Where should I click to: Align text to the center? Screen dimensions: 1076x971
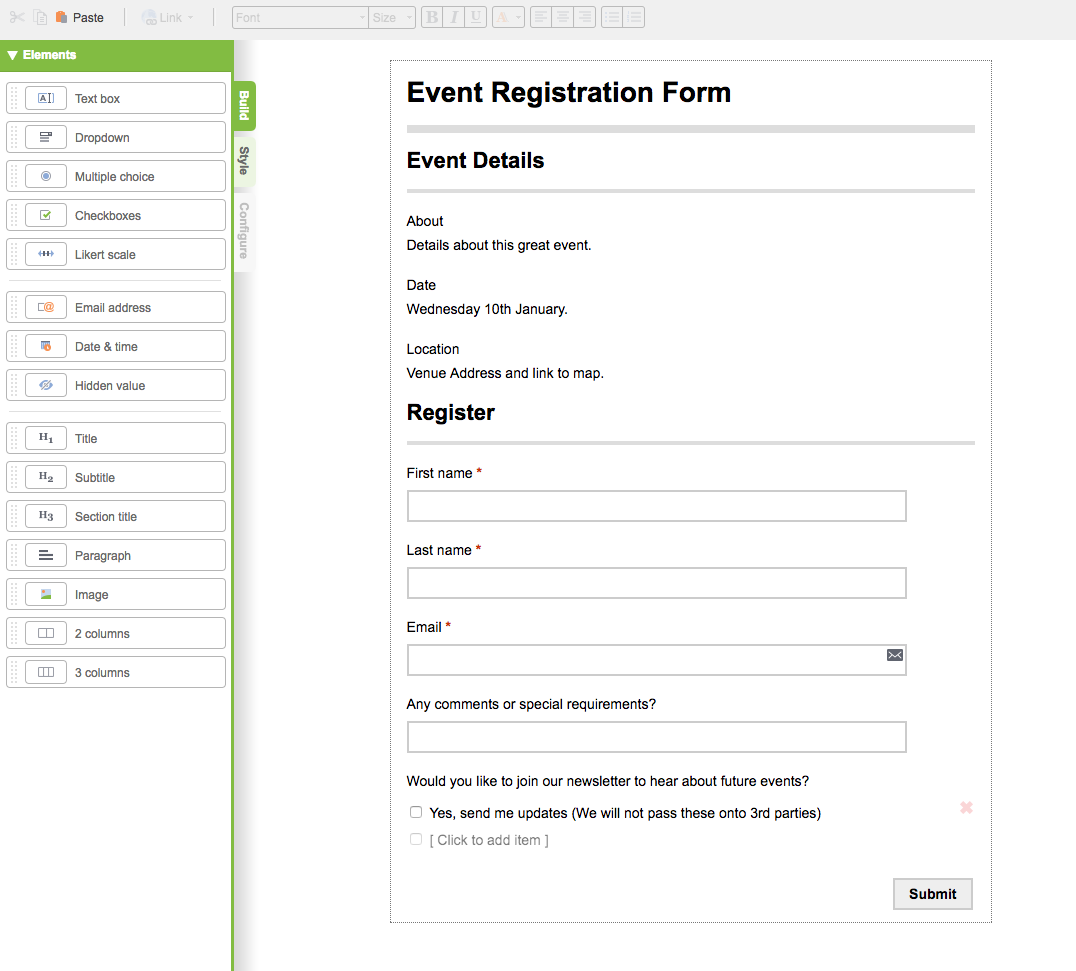tap(563, 17)
